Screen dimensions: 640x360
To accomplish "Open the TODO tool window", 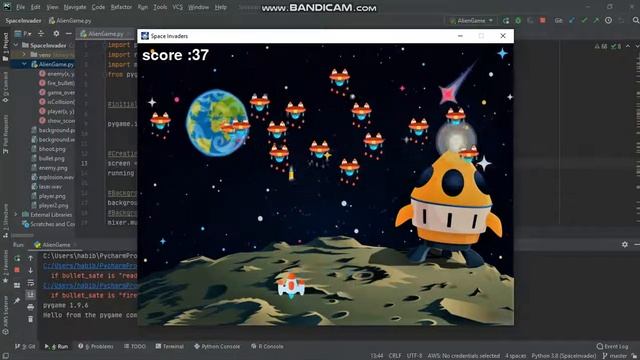I will (x=135, y=346).
